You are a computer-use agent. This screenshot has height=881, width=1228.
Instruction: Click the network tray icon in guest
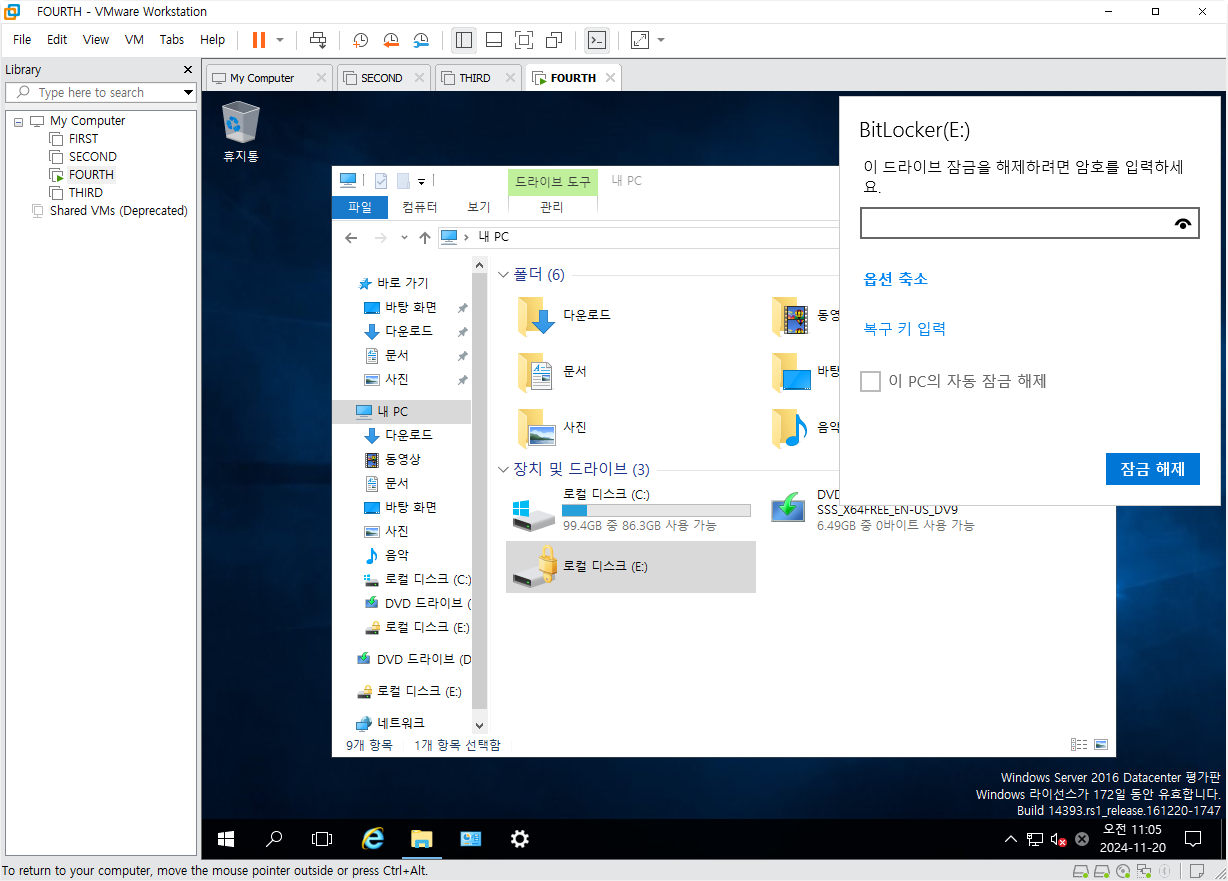tap(1035, 839)
